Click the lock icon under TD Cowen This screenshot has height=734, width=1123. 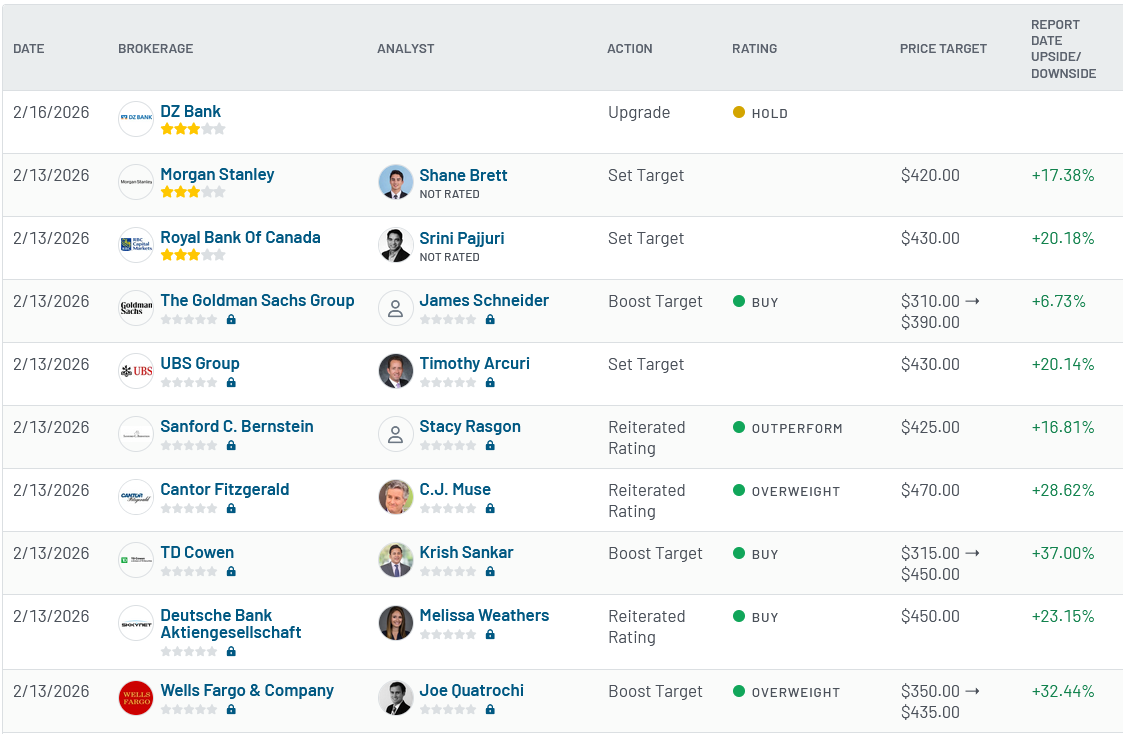[231, 571]
